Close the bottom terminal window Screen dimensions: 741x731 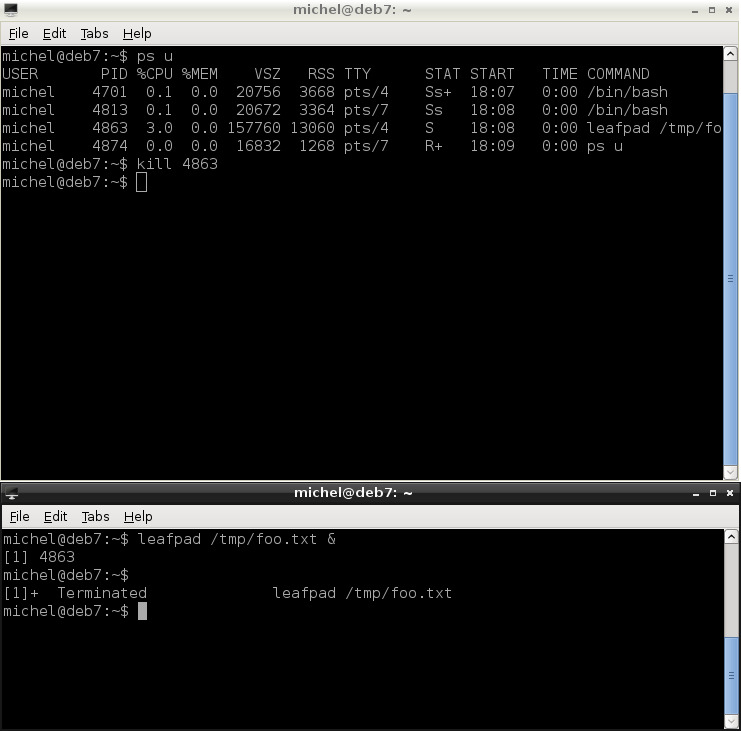pos(730,493)
